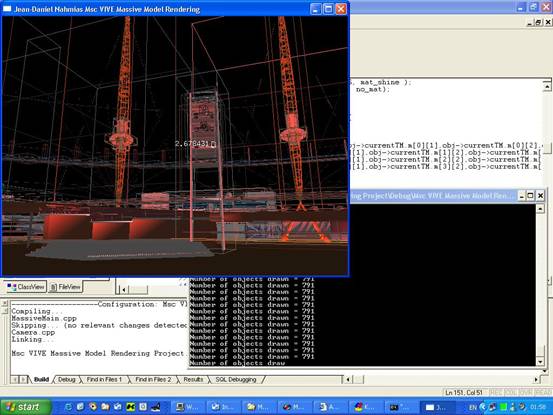Switch to the active 'J...' taskbar button

click(x=437, y=407)
